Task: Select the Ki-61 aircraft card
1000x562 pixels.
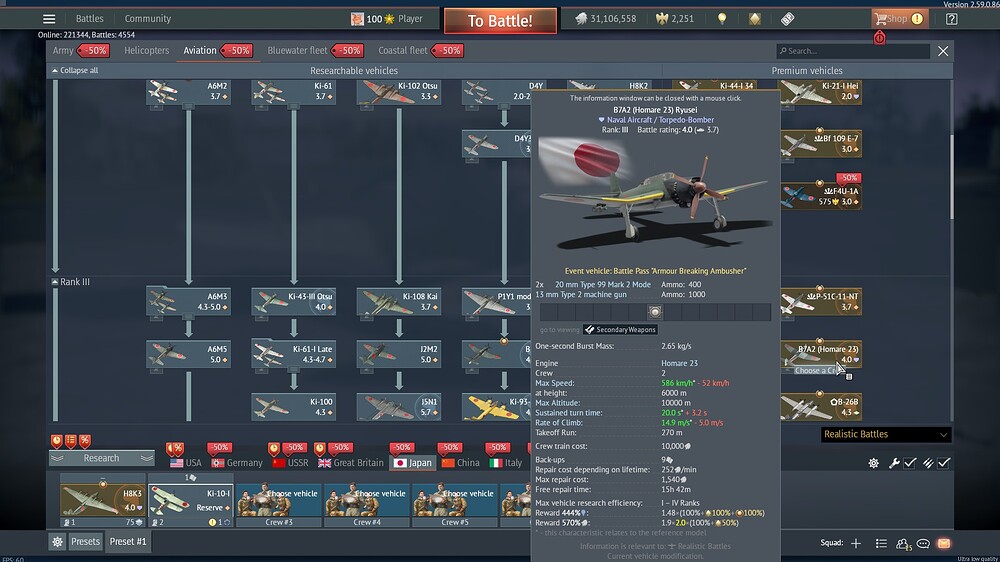Action: pyautogui.click(x=293, y=92)
